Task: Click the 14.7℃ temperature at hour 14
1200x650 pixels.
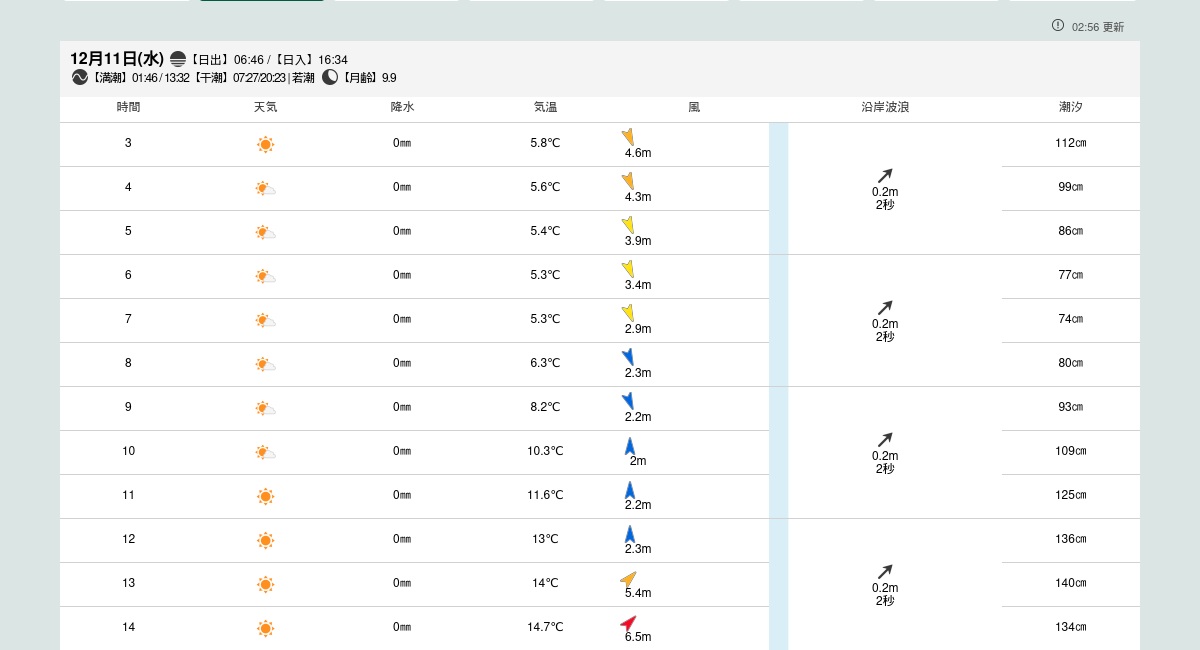Action: tap(545, 627)
